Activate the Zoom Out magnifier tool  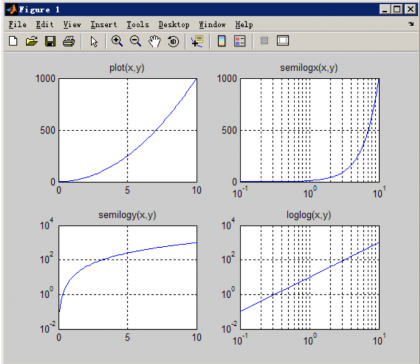(x=136, y=41)
